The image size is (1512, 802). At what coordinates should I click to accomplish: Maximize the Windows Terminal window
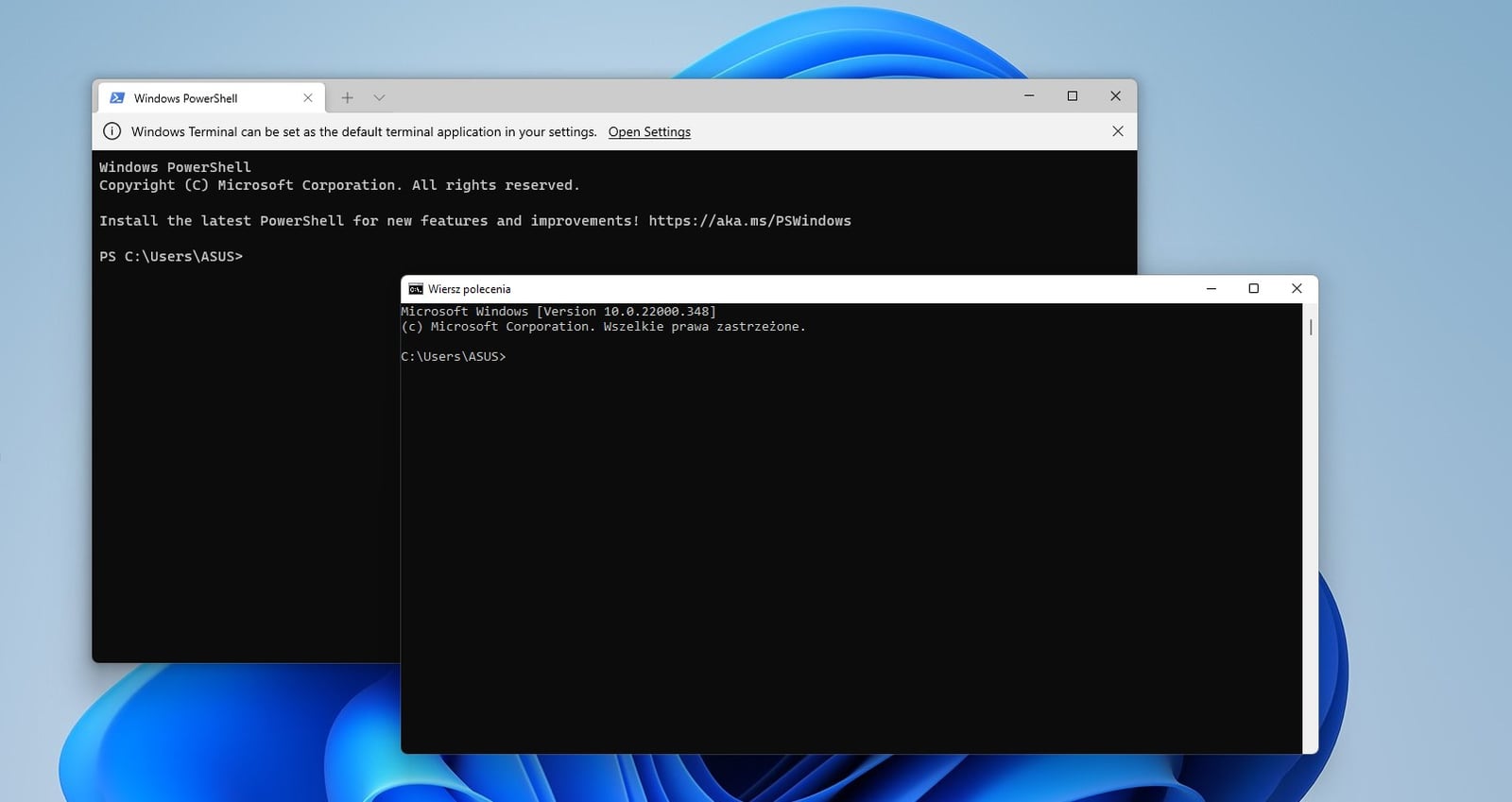[x=1073, y=96]
